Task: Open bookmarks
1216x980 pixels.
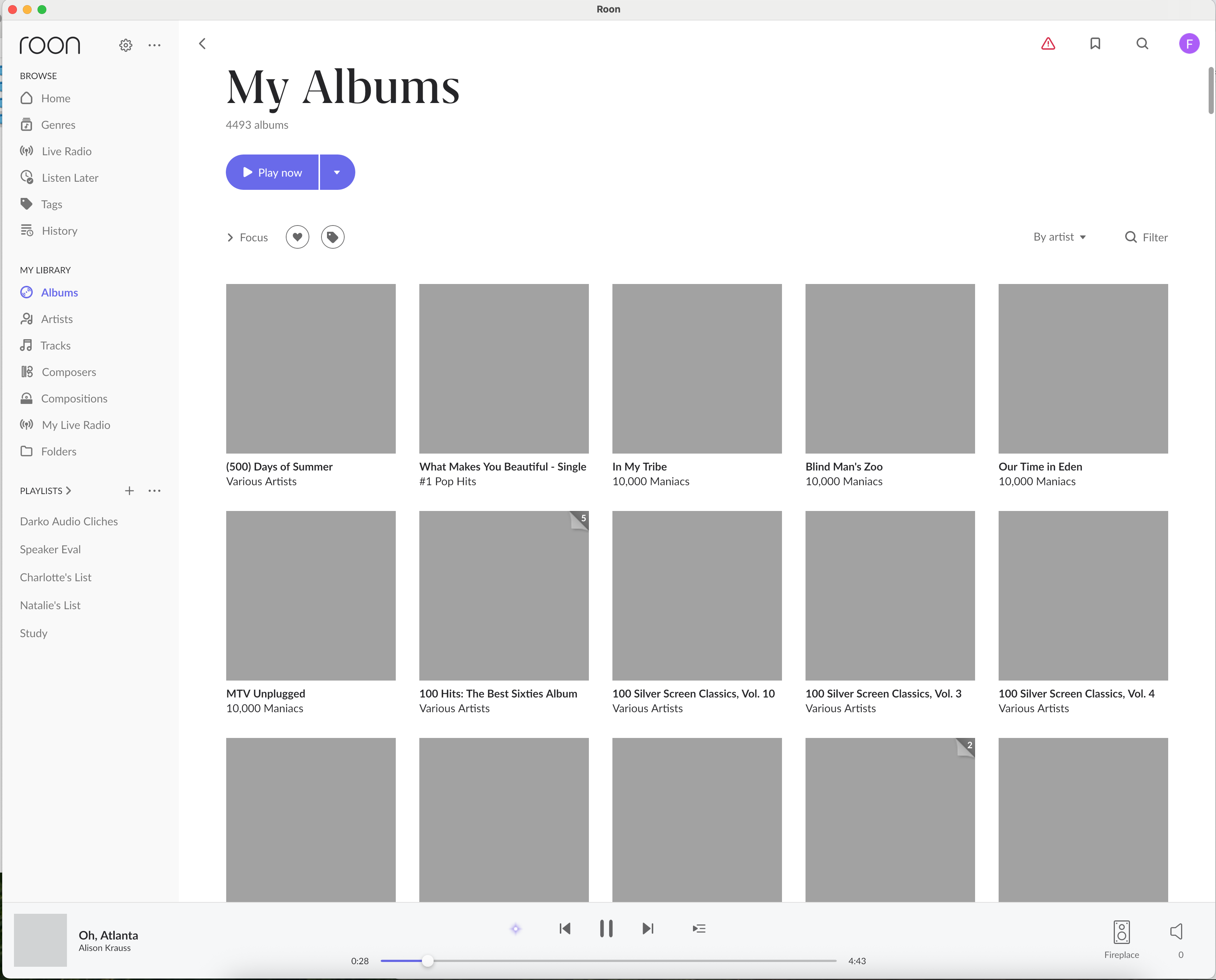Action: [1095, 43]
